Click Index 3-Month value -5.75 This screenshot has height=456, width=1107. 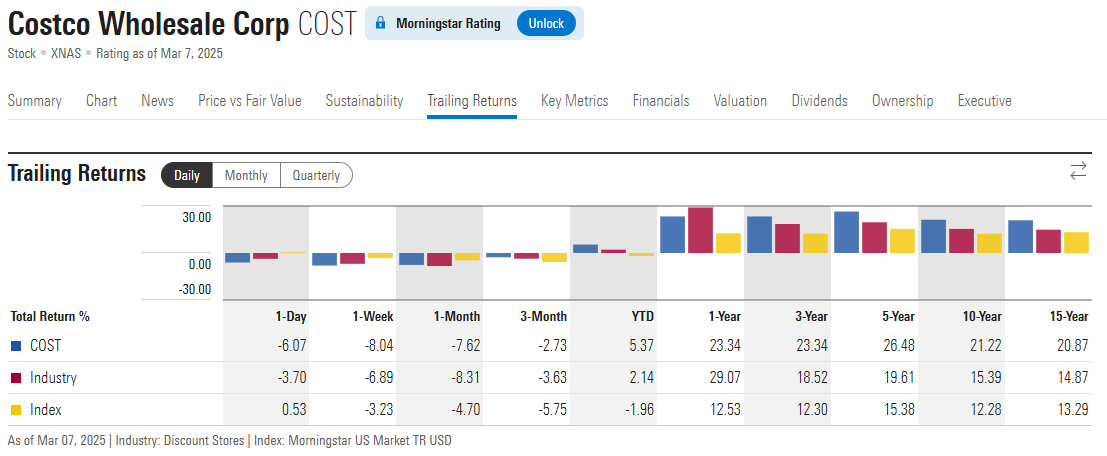(551, 409)
